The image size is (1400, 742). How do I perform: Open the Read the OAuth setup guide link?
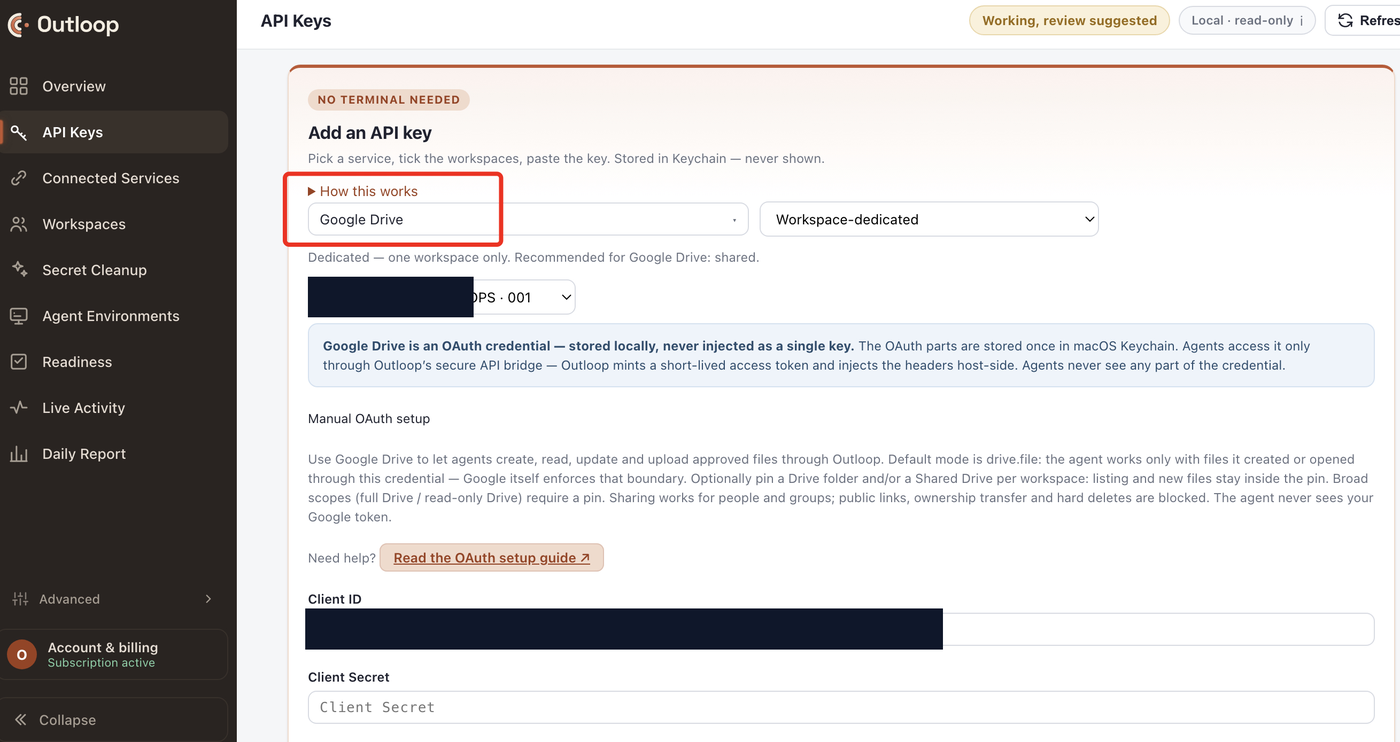(x=491, y=558)
